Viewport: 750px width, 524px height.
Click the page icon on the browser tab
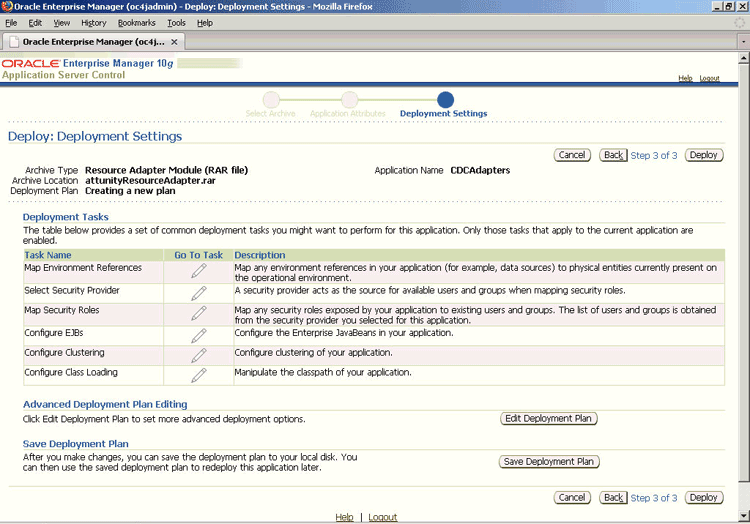click(14, 42)
